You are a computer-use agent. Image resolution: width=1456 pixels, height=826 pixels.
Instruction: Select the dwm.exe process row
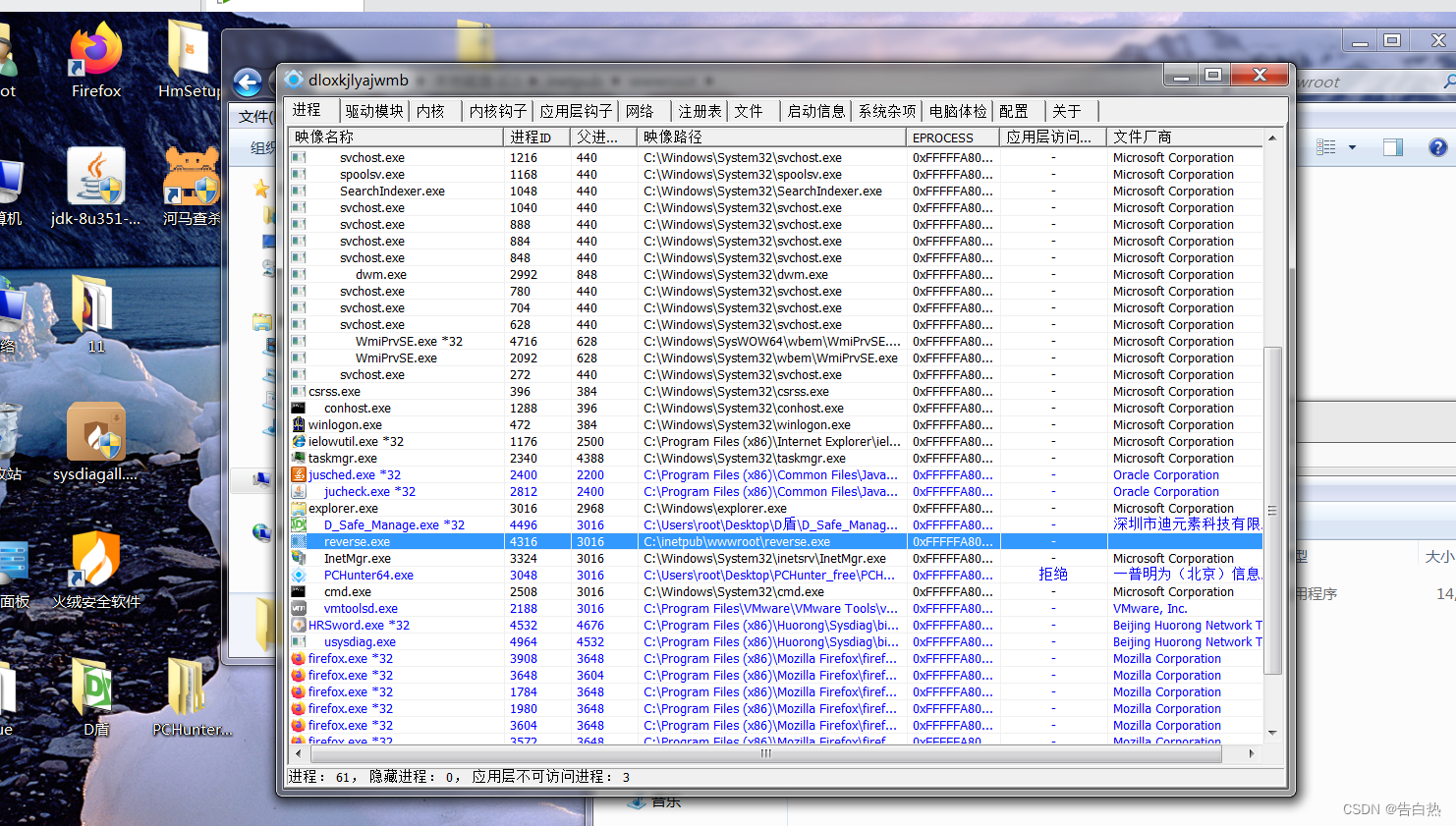click(775, 274)
